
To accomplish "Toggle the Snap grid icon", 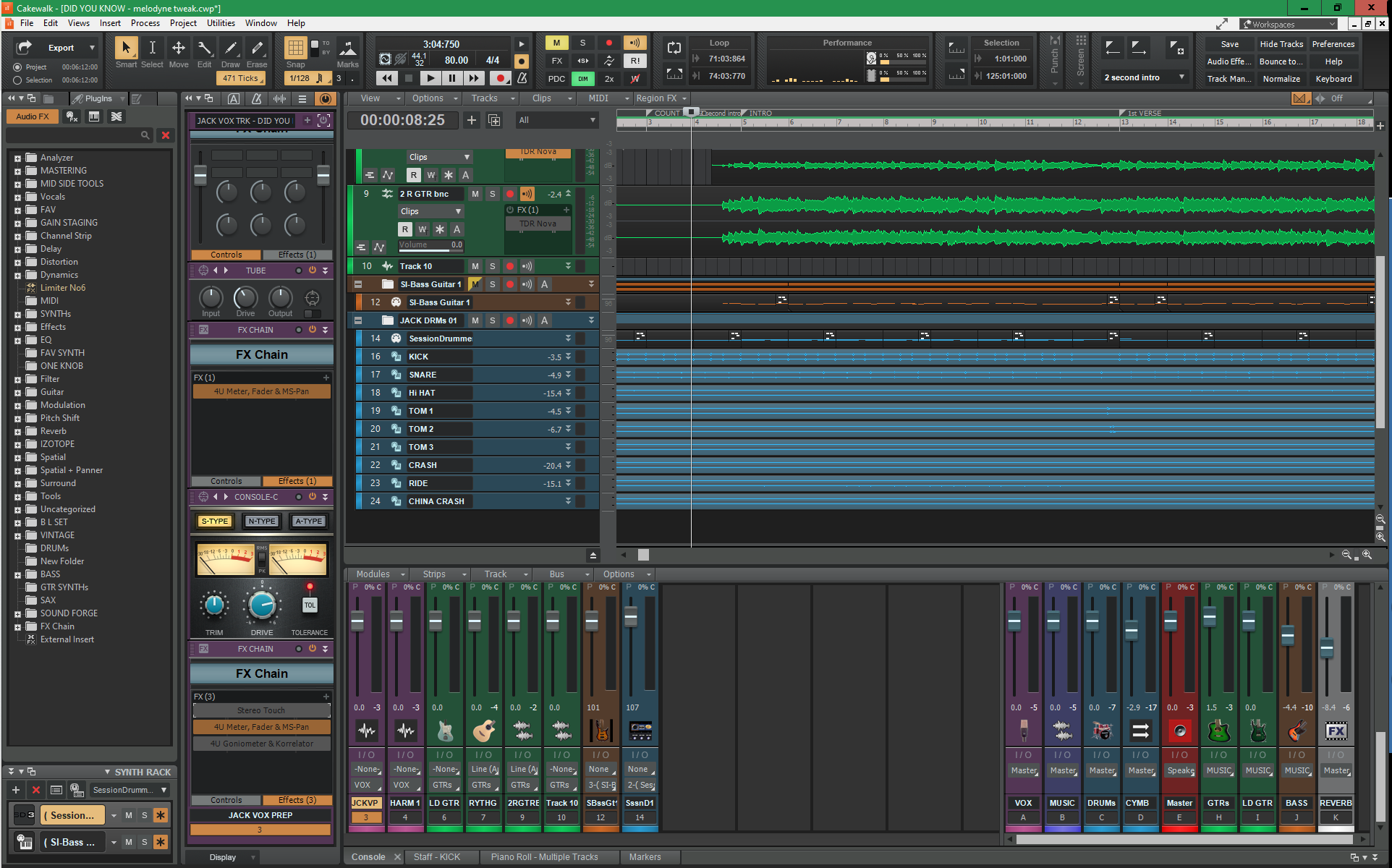I will coord(295,48).
